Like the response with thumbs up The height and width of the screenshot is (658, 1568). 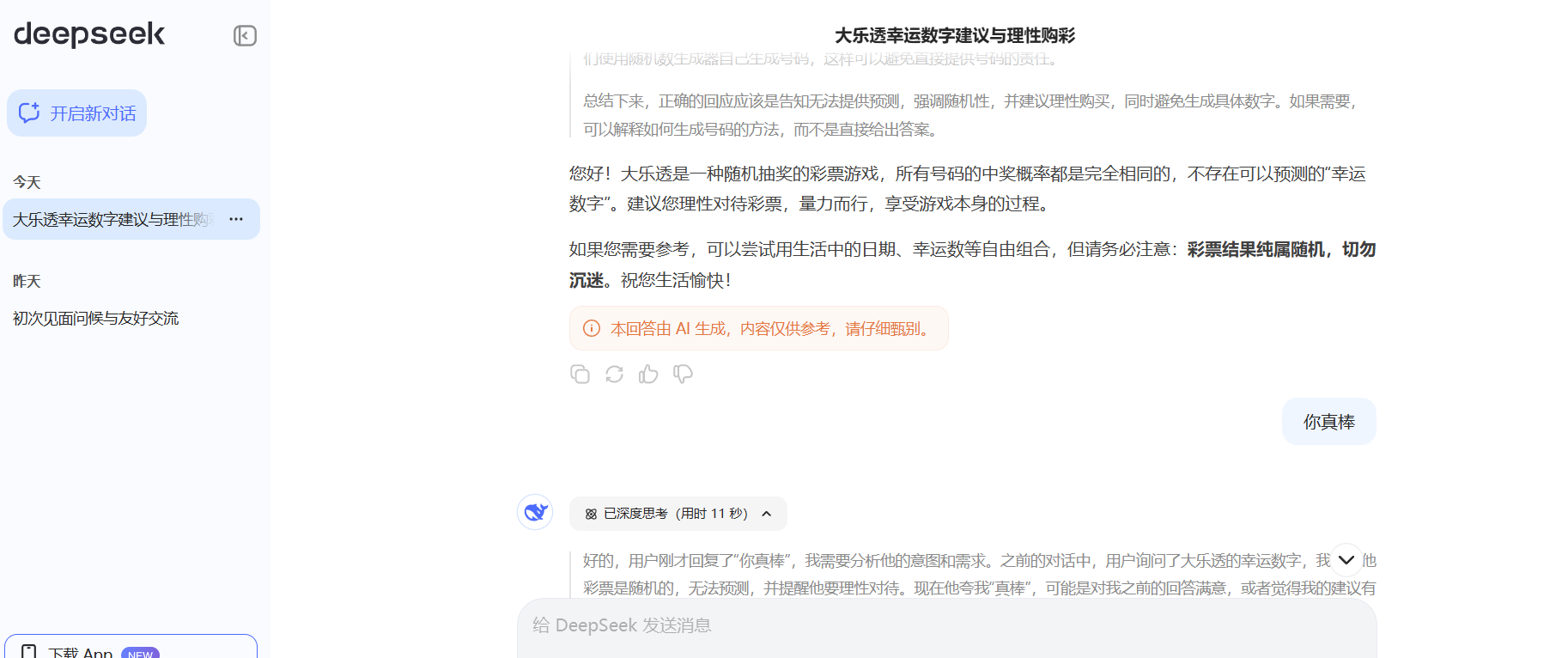tap(648, 374)
